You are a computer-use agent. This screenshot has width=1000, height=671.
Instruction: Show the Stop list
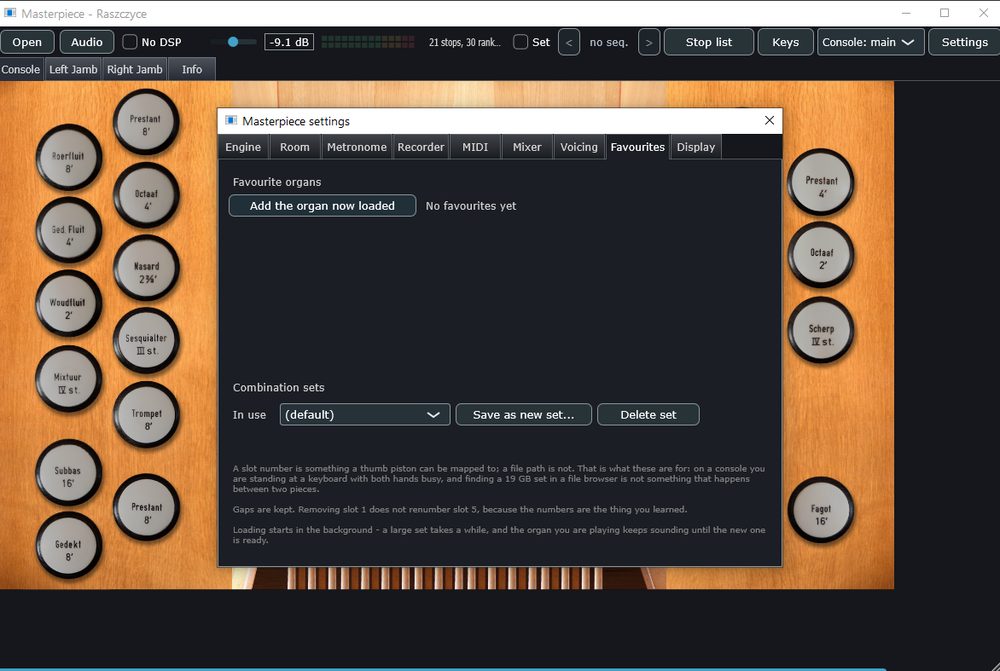[x=709, y=43]
